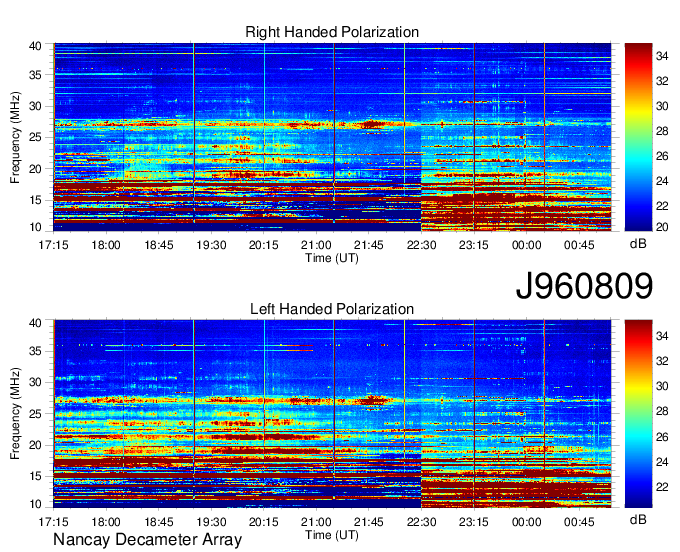The width and height of the screenshot is (680, 552).
Task: Click 10 MHz frequency tick on Right Handed plot
Action: coord(36,227)
